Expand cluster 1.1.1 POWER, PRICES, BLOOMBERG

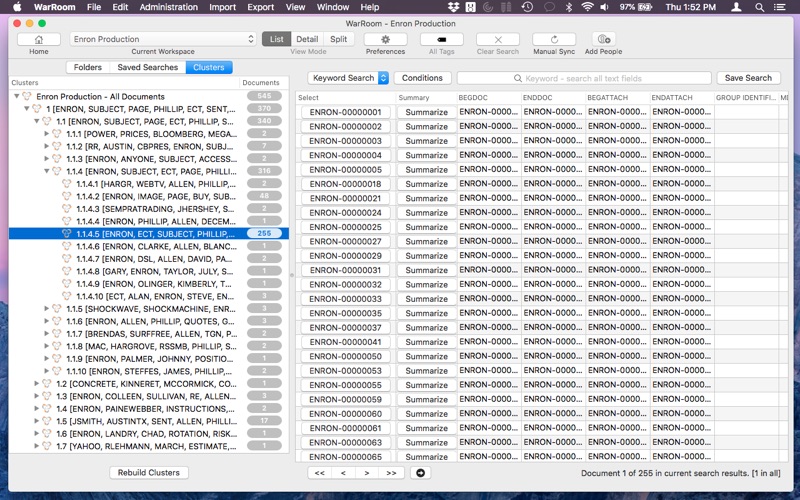point(46,134)
